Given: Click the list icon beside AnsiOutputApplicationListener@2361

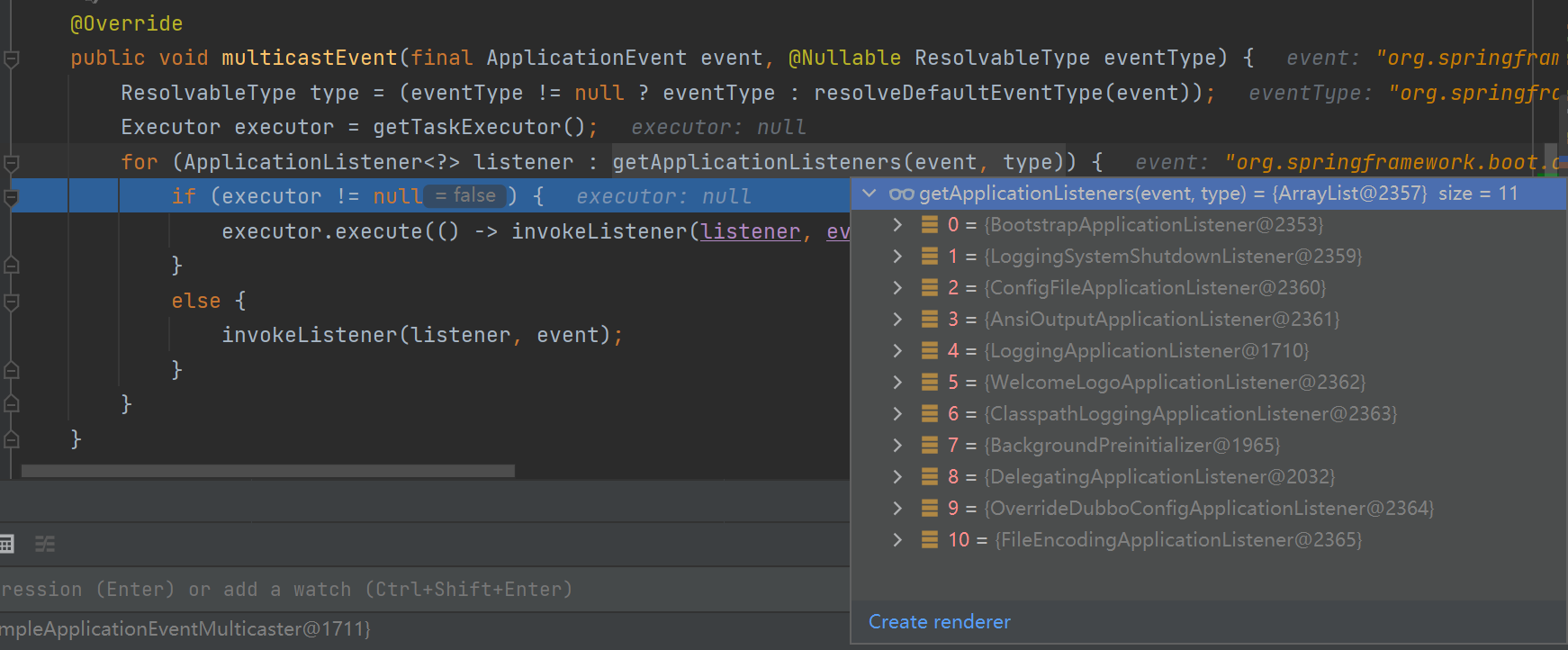Looking at the screenshot, I should point(930,320).
